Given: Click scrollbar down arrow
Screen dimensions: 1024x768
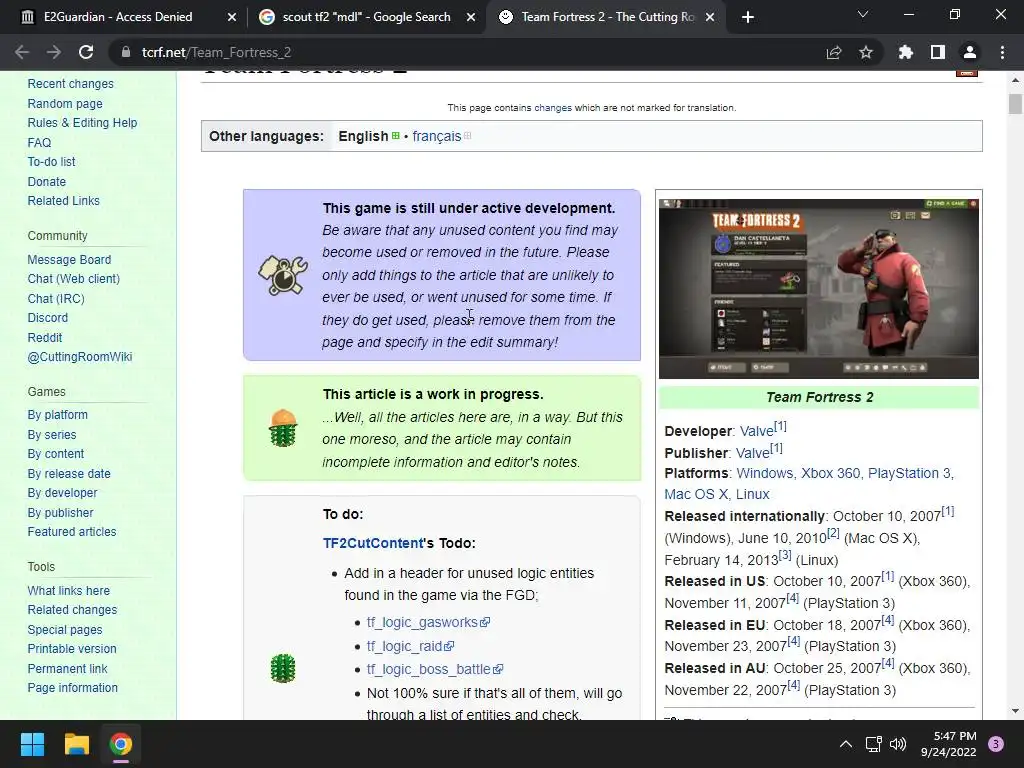Looking at the screenshot, I should (1015, 711).
